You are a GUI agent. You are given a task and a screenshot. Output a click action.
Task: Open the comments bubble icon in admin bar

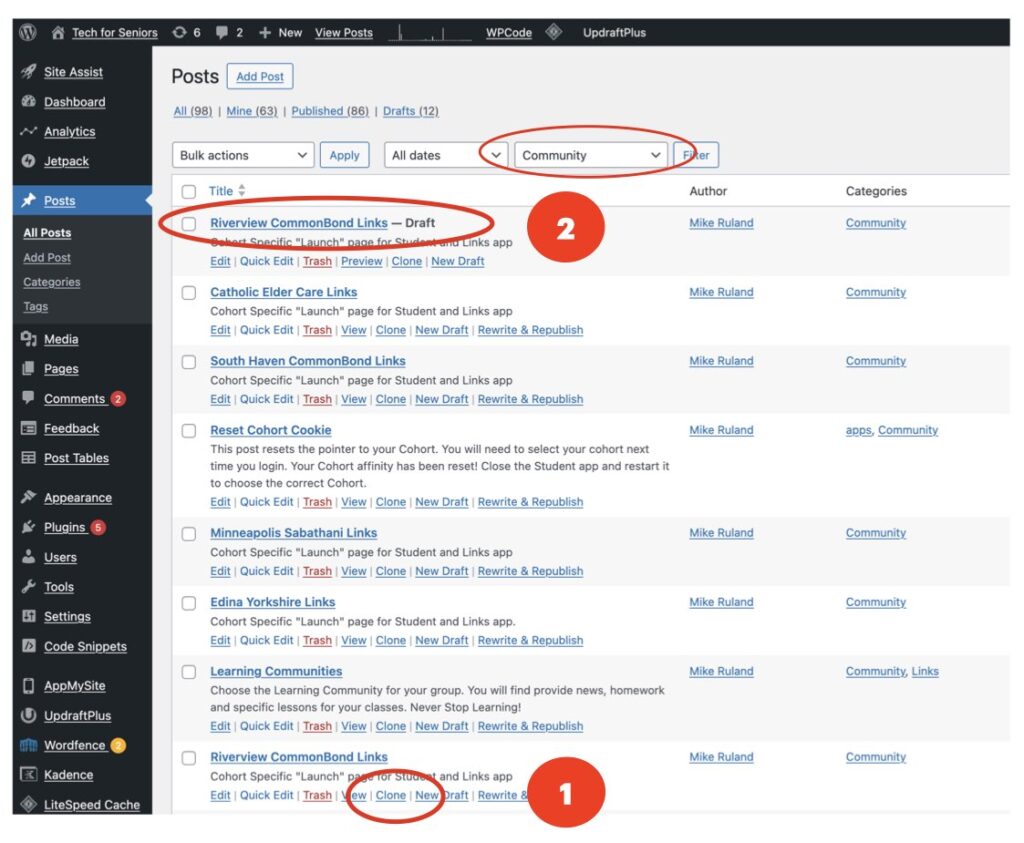coord(222,32)
